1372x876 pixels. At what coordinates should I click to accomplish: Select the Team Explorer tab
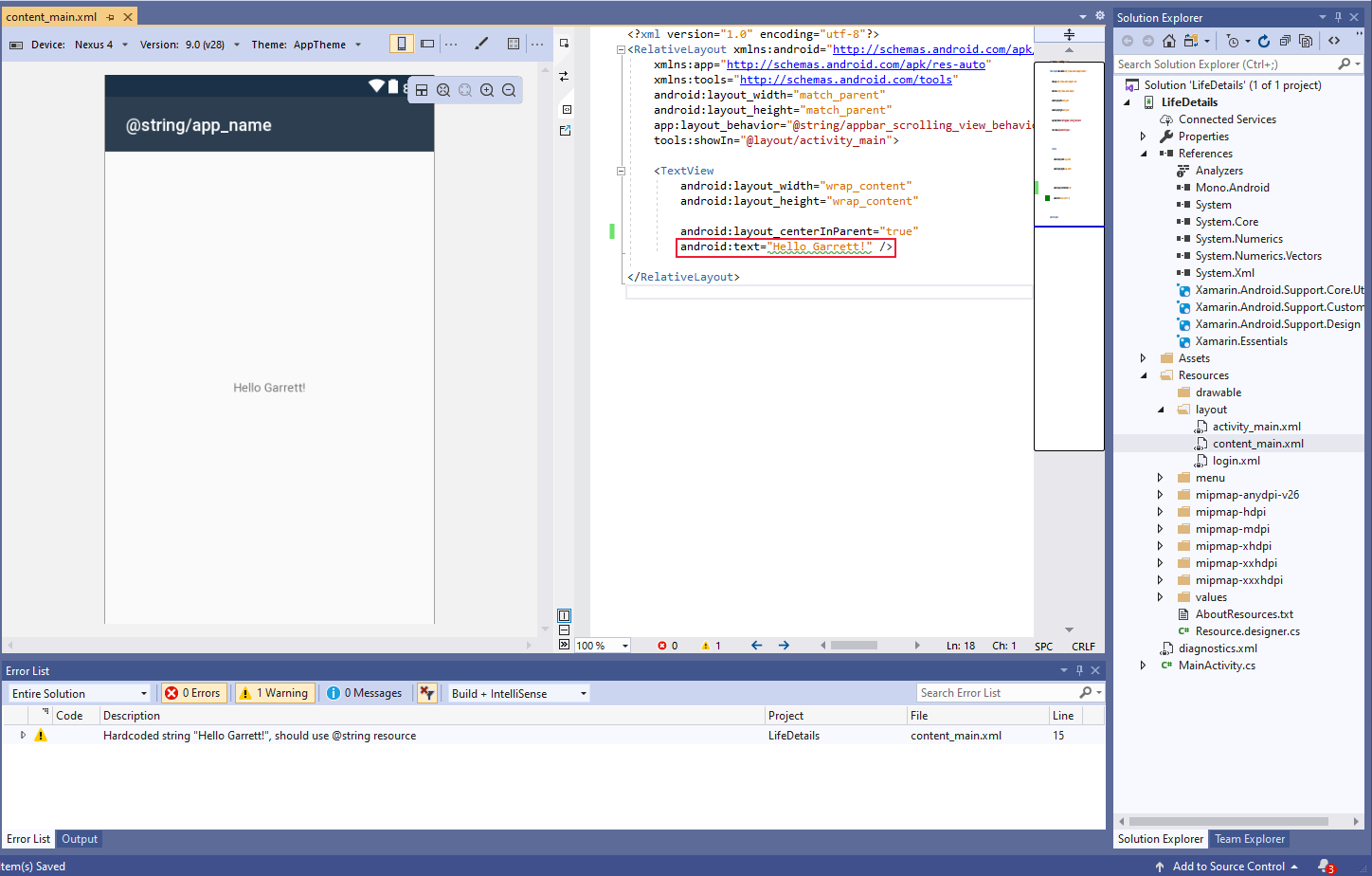coord(1250,839)
